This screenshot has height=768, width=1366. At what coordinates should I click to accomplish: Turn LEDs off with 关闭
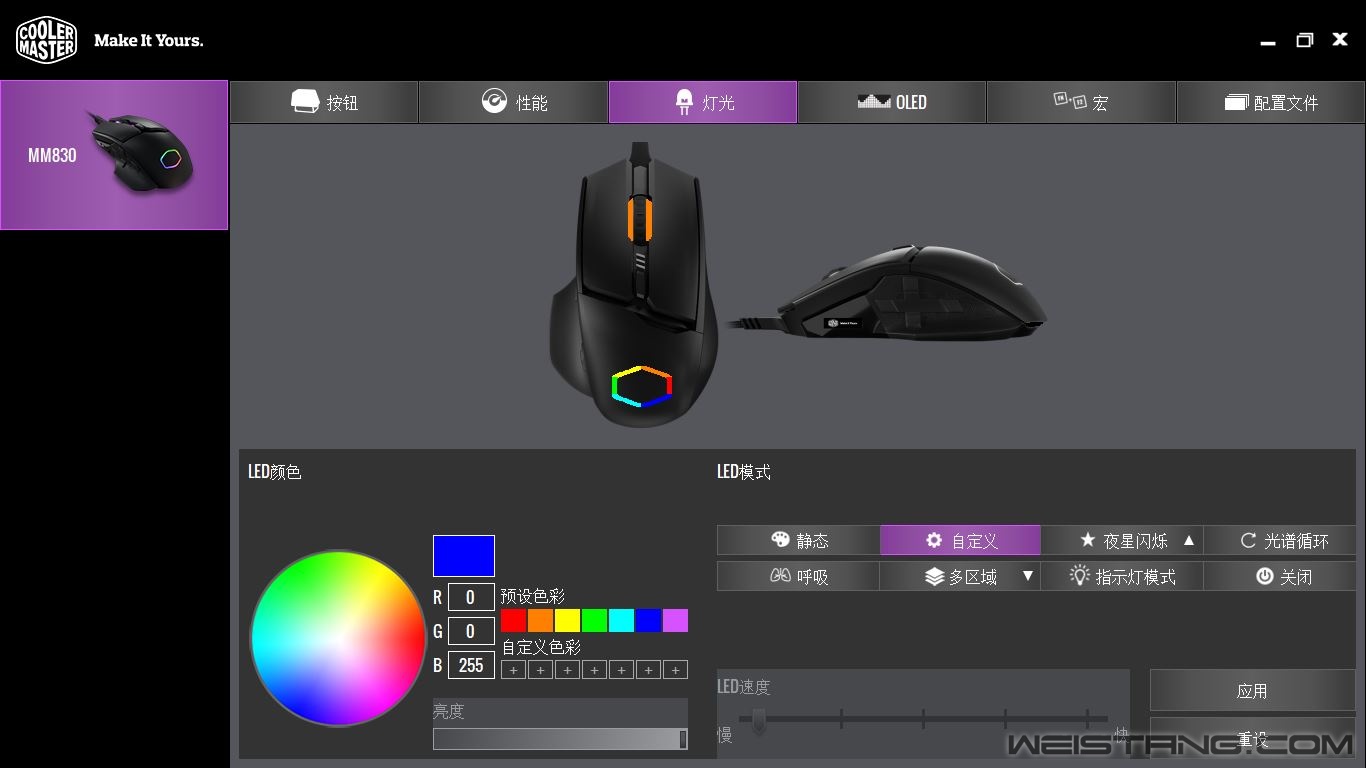pos(1280,576)
